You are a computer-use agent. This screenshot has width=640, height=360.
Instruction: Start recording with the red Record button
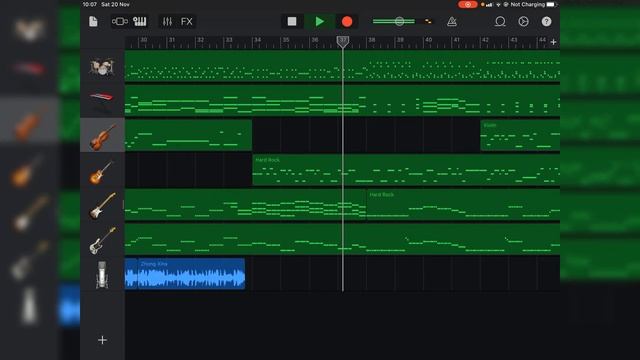pos(347,22)
